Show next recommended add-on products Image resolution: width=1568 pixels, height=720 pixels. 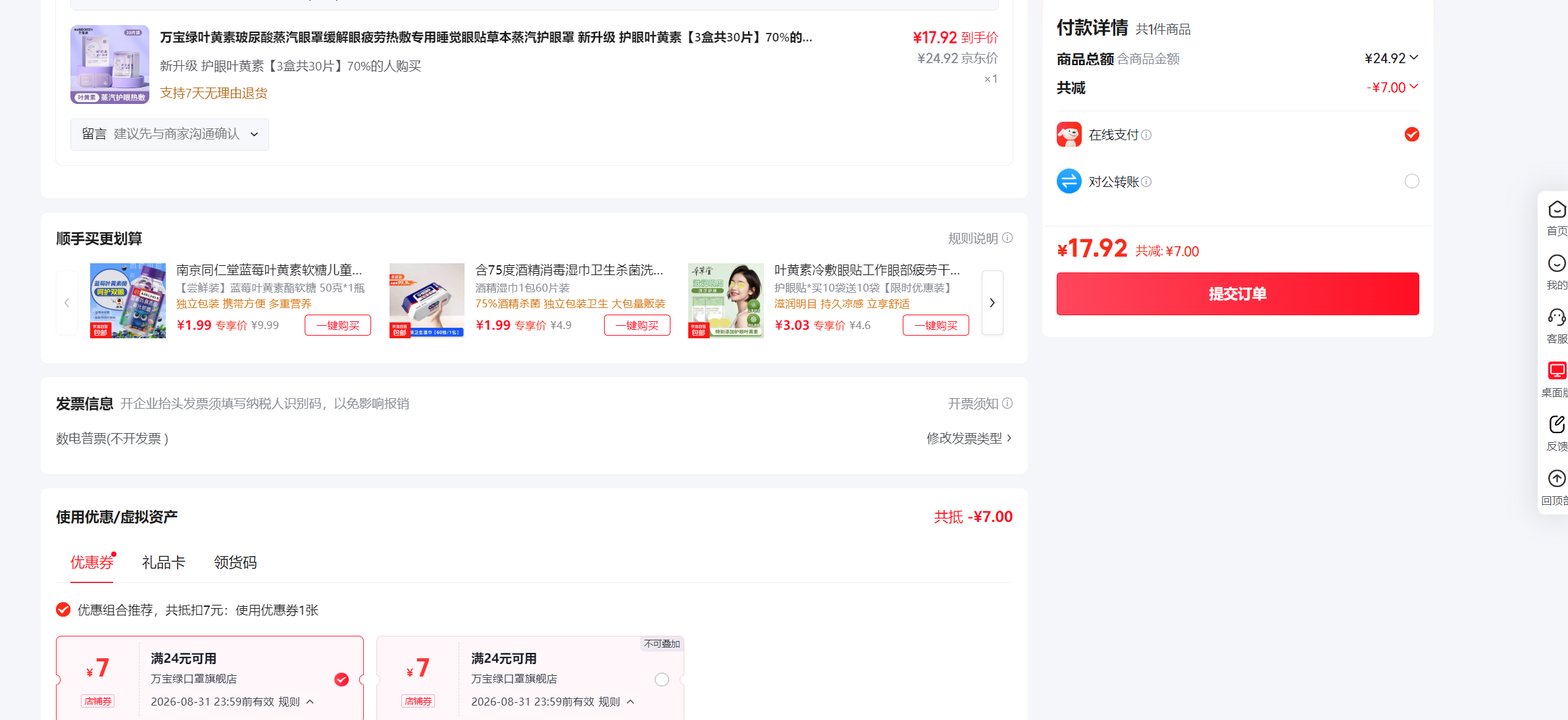tap(992, 303)
